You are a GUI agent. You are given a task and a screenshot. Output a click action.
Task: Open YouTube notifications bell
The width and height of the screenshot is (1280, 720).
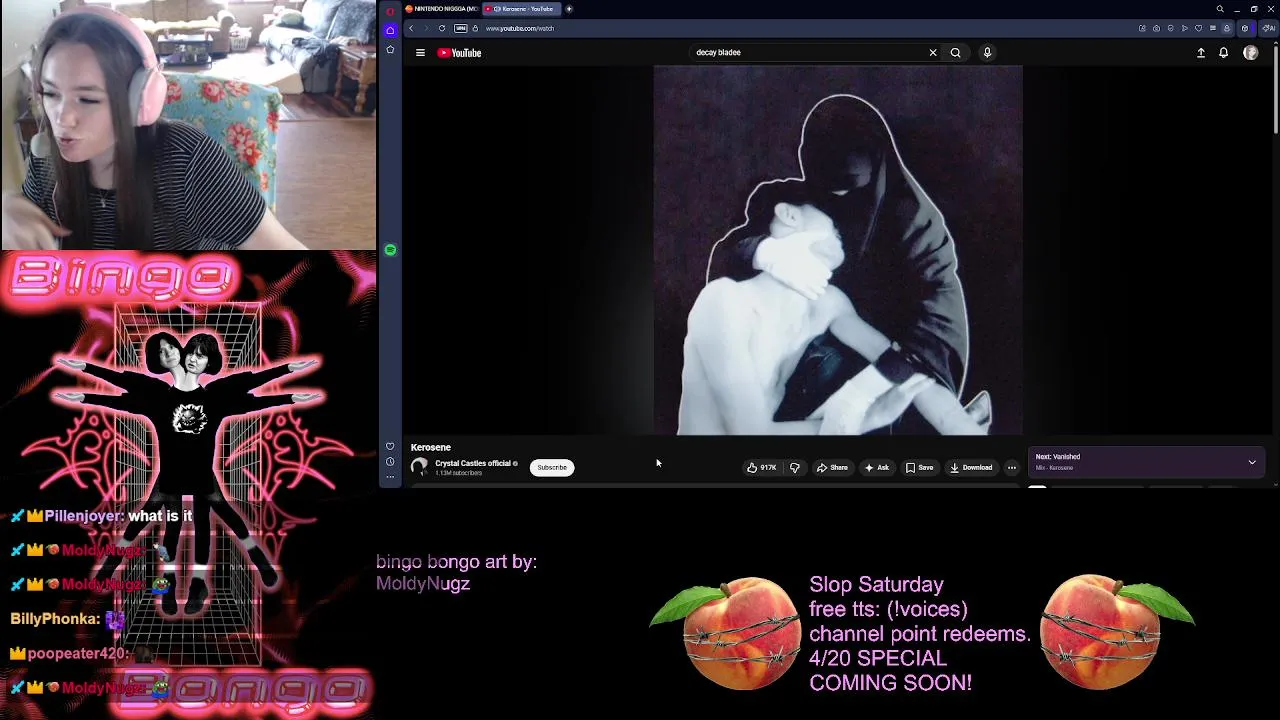pos(1223,53)
